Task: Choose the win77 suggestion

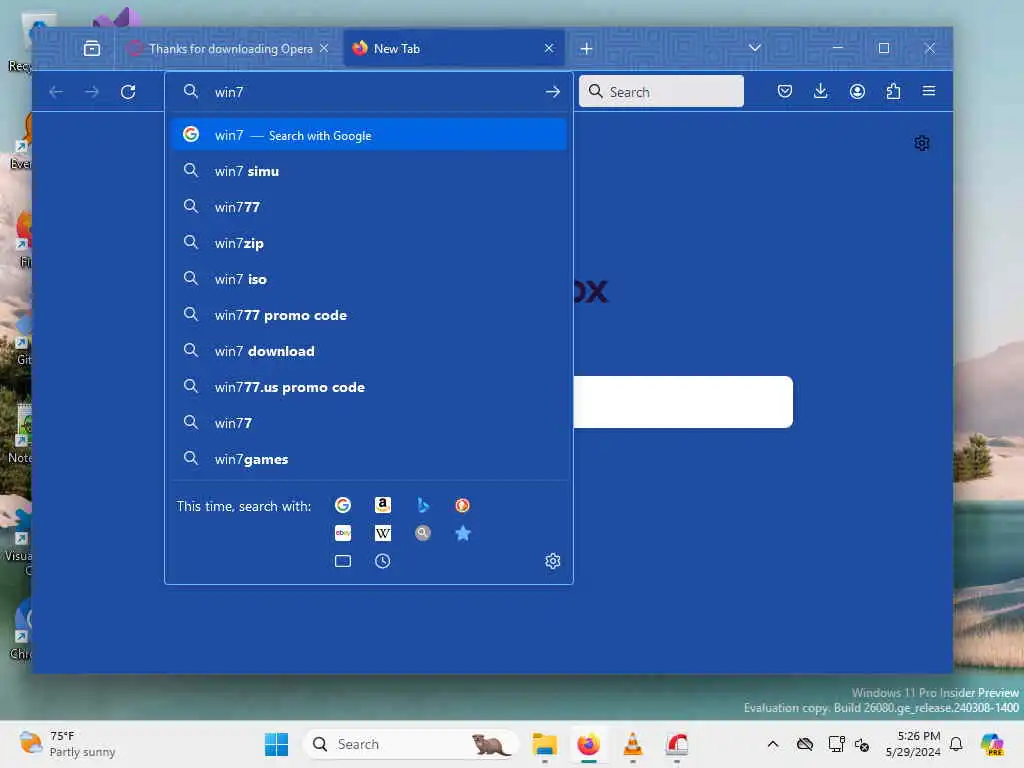Action: (369, 423)
